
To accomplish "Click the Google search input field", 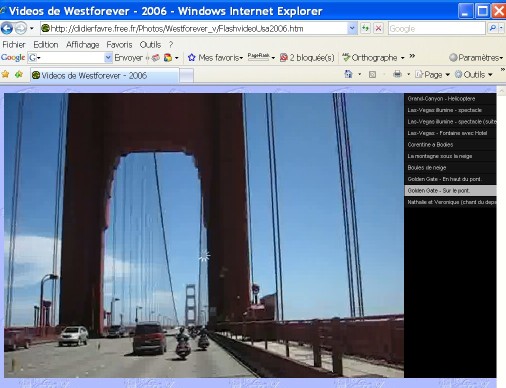I will coord(437,29).
